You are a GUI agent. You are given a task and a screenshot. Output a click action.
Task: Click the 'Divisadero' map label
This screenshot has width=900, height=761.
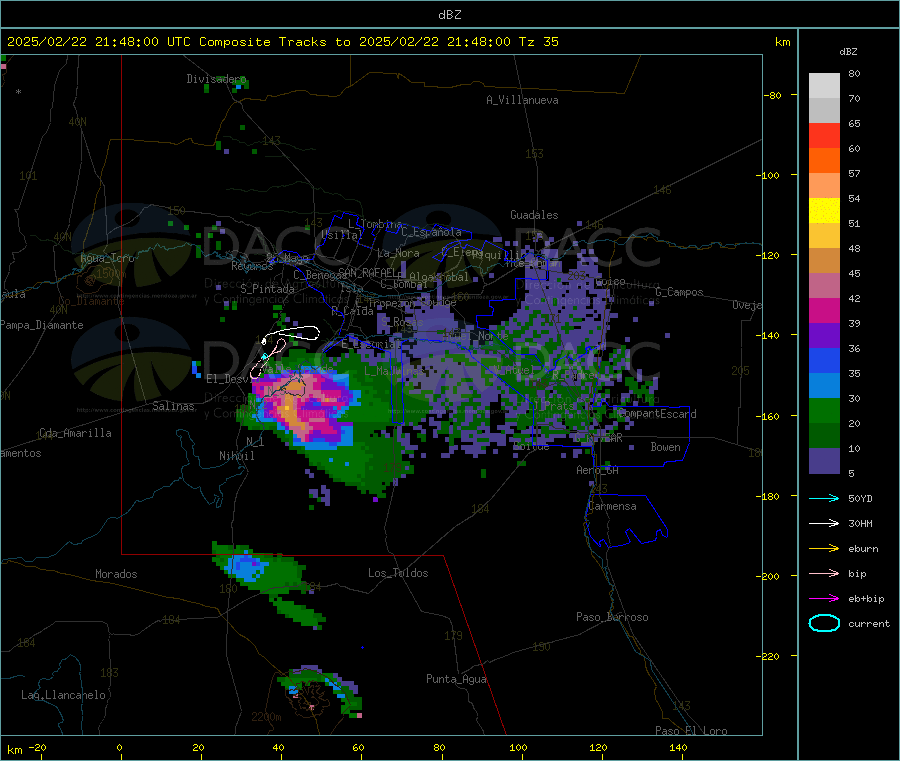click(216, 79)
